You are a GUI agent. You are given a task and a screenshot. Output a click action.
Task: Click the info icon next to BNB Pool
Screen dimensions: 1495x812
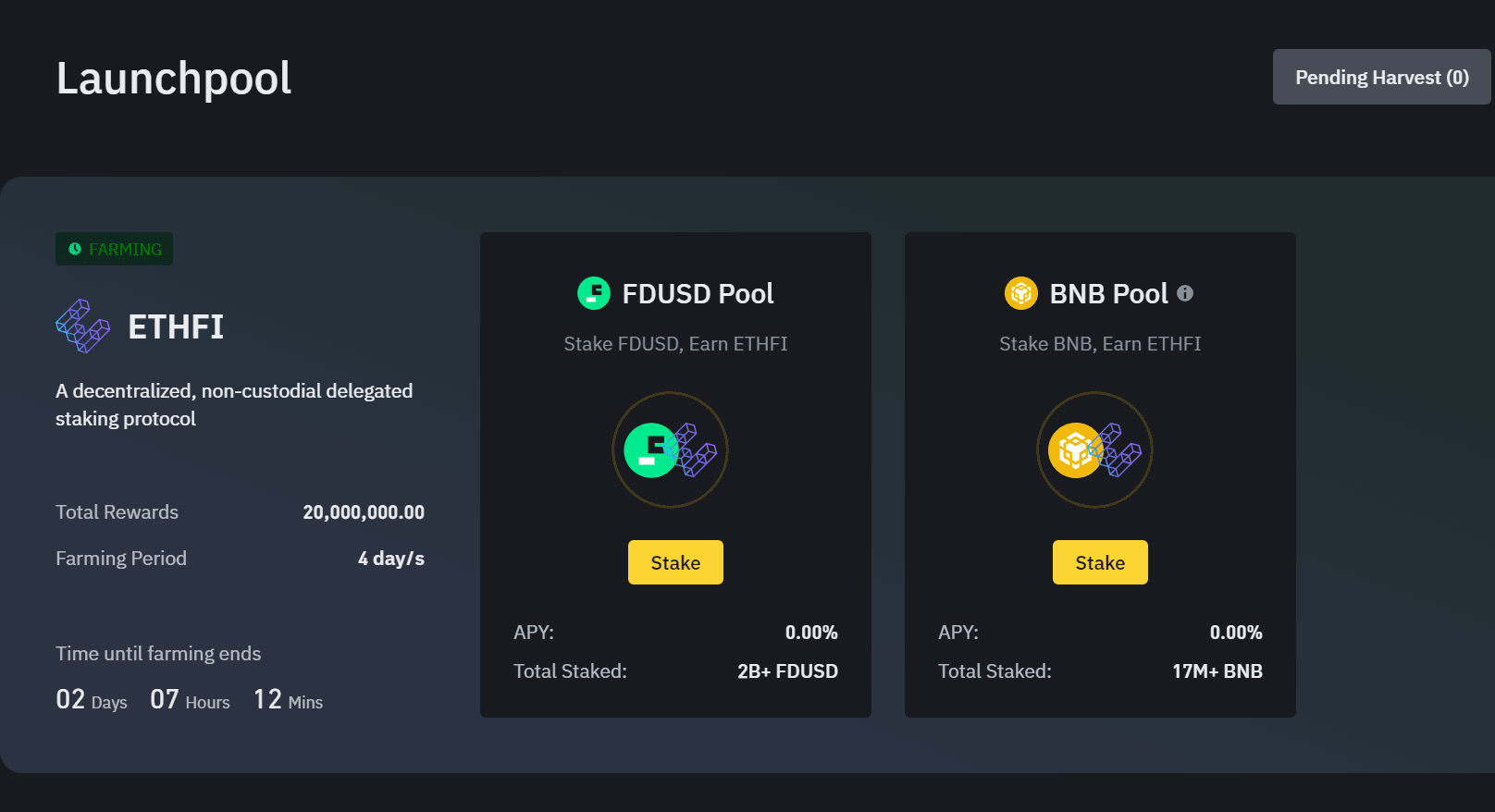pos(1187,293)
